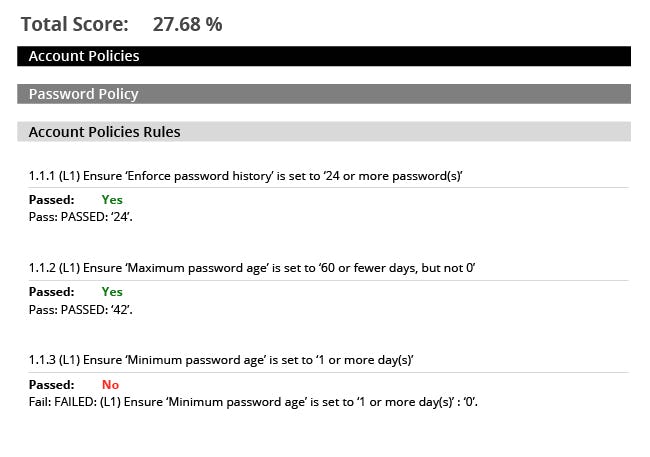Click the (L1) tag in rule 1.1.1 heading
Image resolution: width=650 pixels, height=457 pixels.
point(69,176)
